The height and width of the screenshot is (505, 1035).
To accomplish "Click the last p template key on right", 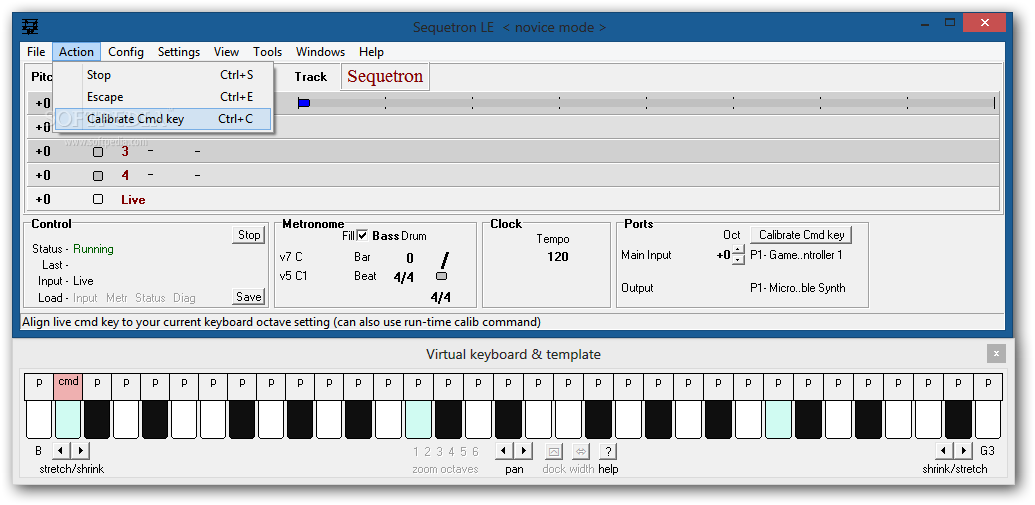I will 987,386.
